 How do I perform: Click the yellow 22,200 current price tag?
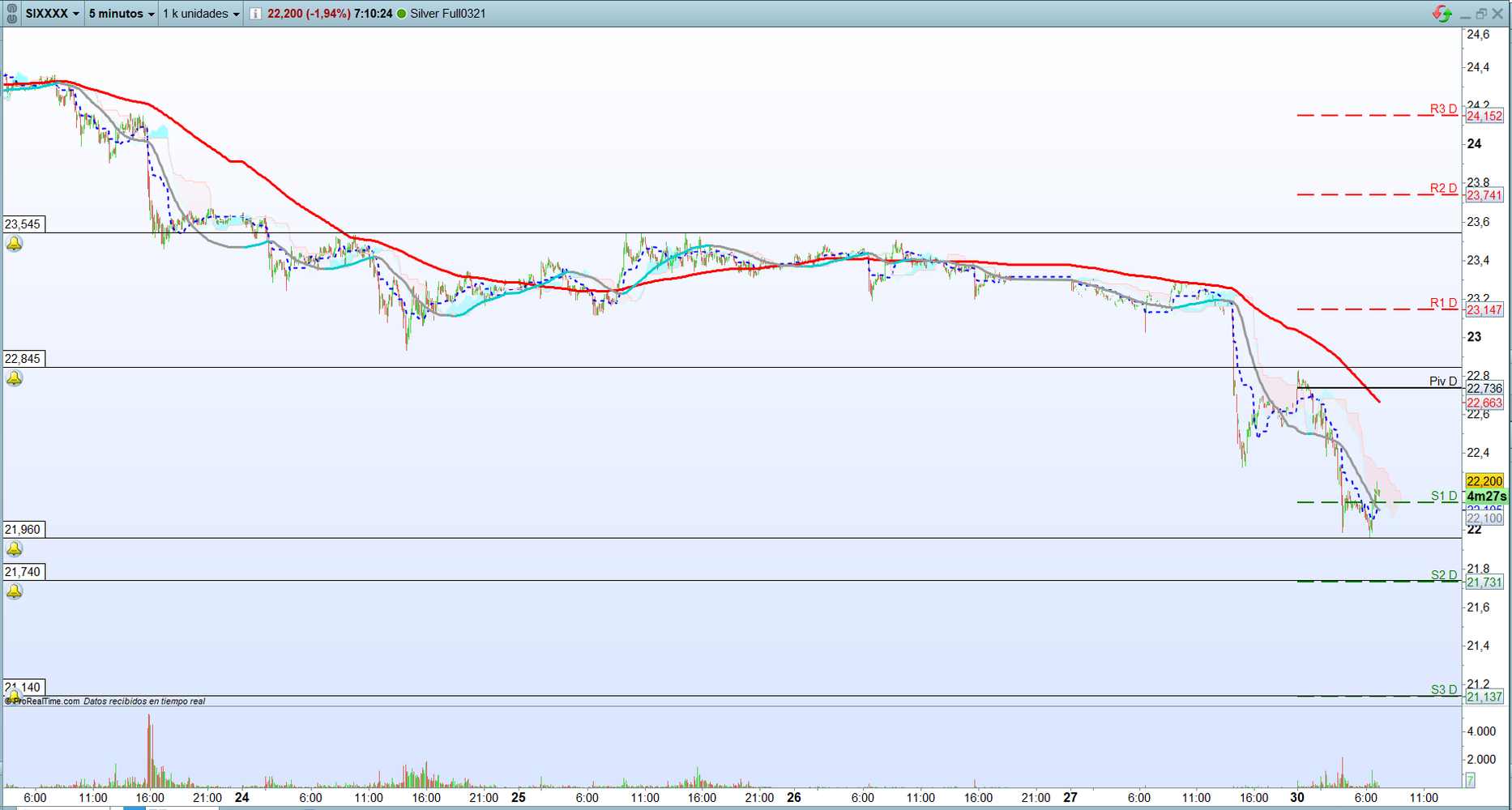coord(1484,481)
